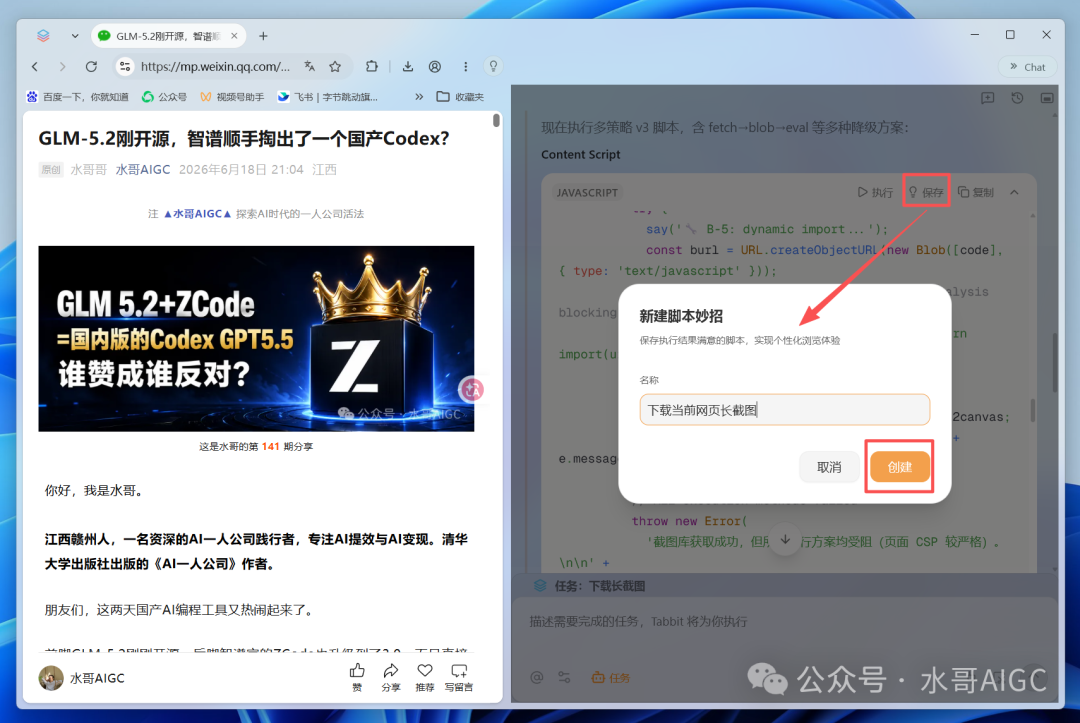The height and width of the screenshot is (723, 1080).
Task: Open the 百度一下 bookmark
Action: coord(77,97)
